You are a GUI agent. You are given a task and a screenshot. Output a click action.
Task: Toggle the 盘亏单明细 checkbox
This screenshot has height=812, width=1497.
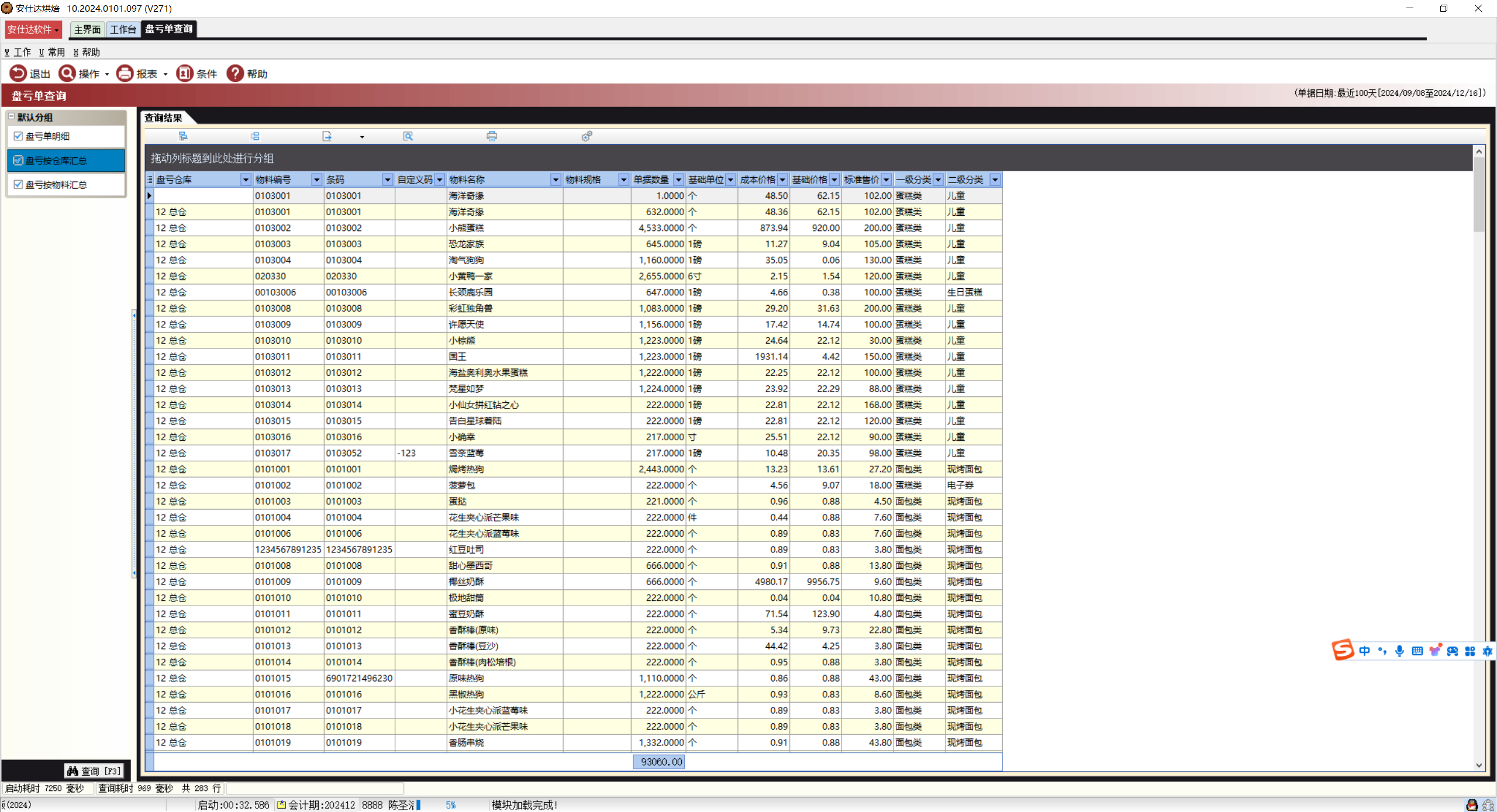[18, 136]
